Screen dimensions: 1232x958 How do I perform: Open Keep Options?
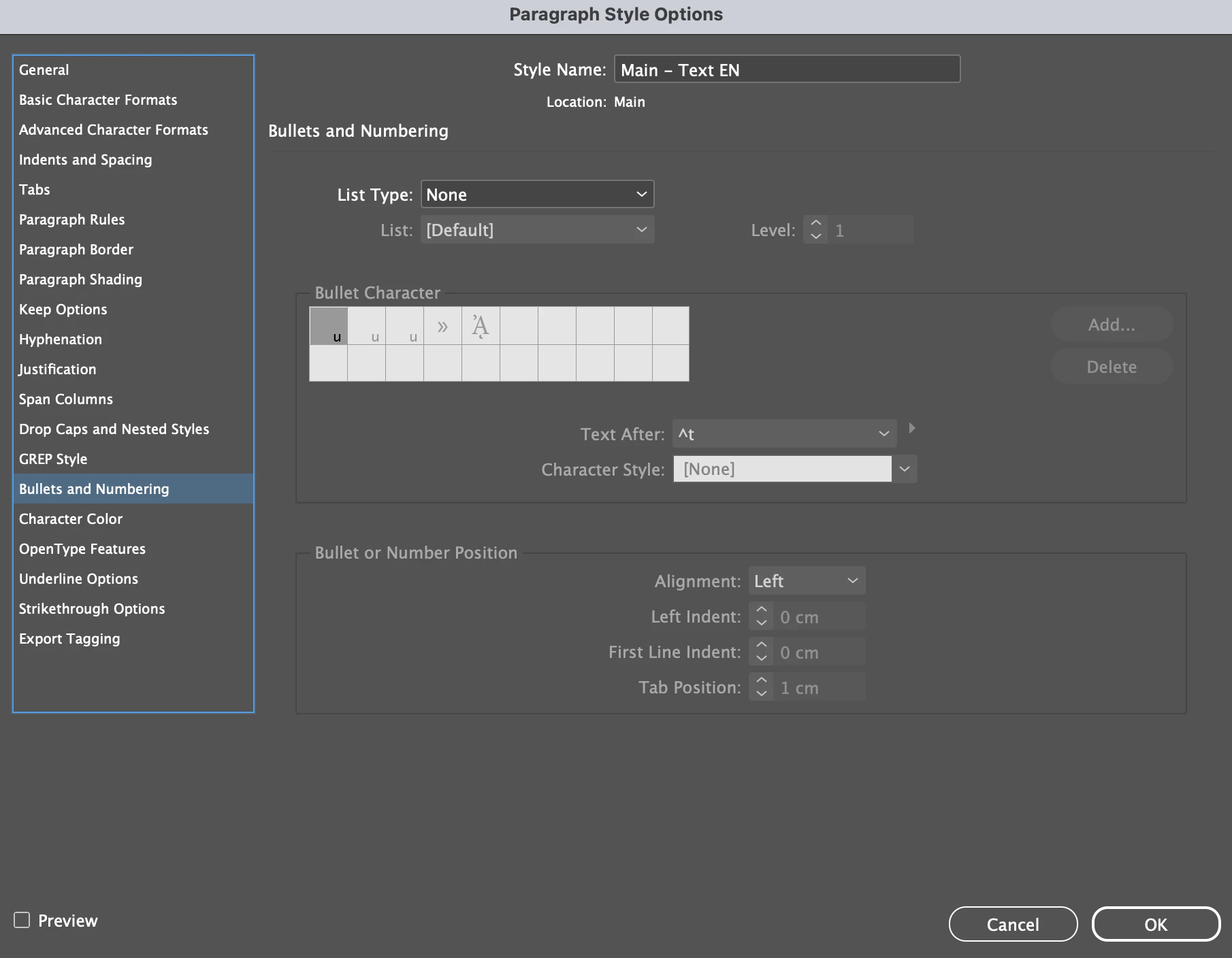tap(133, 309)
